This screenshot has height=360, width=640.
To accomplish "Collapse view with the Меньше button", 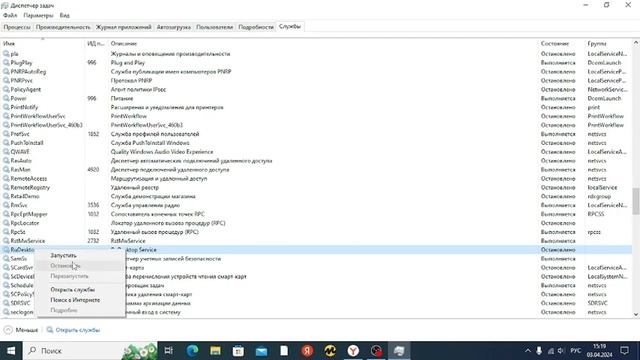I will pyautogui.click(x=21, y=330).
